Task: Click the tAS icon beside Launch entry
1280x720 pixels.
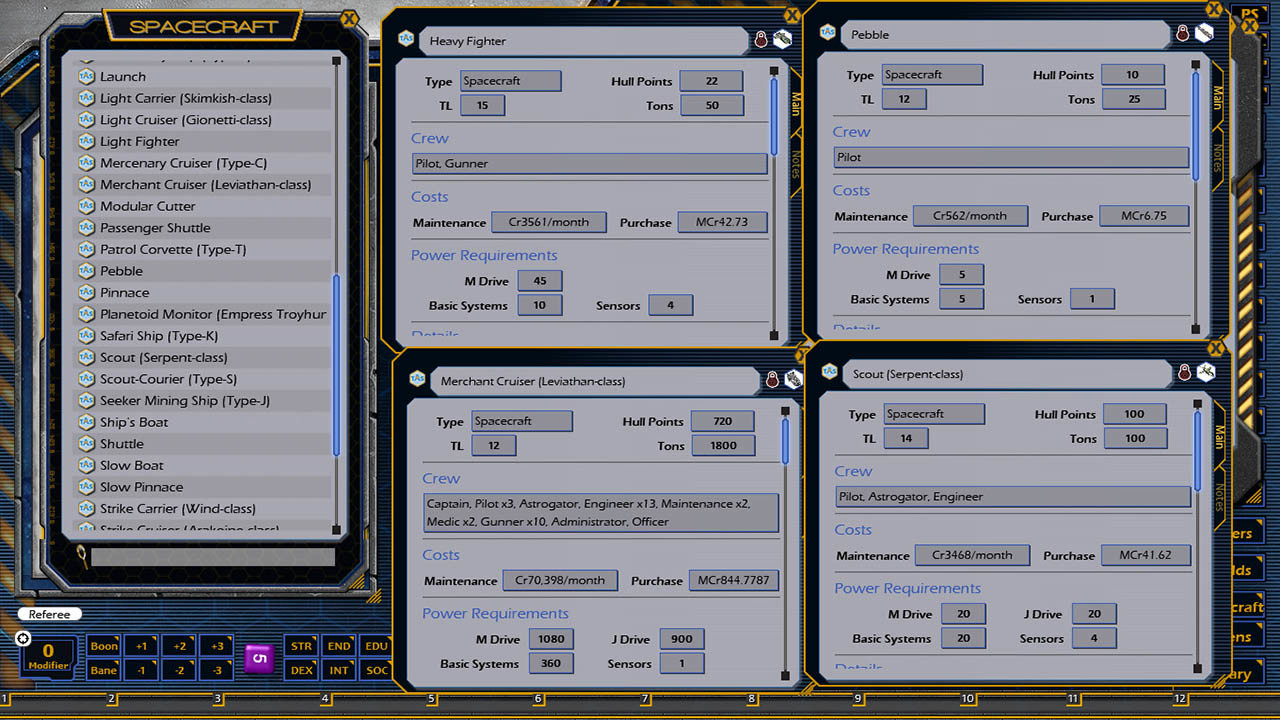Action: pyautogui.click(x=85, y=76)
